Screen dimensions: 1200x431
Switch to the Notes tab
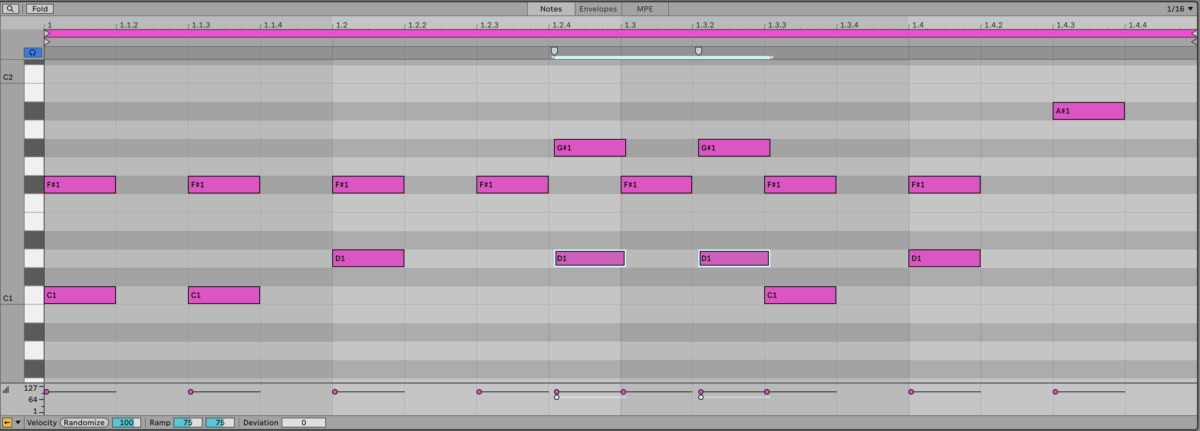550,8
